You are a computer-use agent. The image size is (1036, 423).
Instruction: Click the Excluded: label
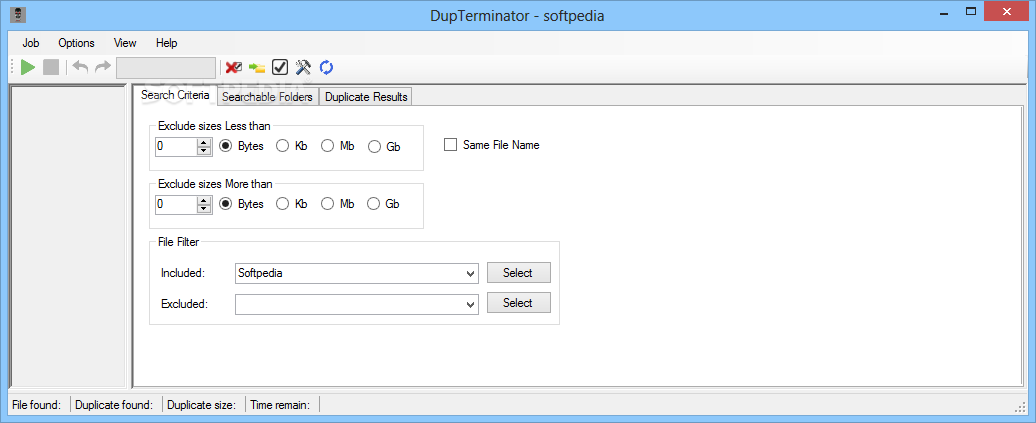(184, 304)
